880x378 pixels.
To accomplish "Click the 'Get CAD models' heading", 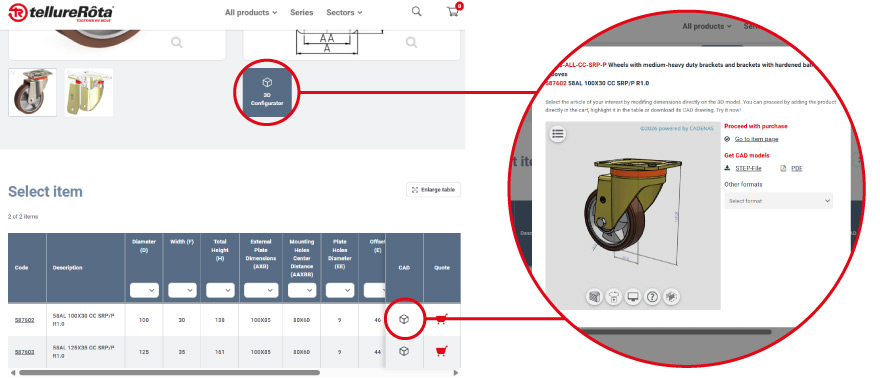I will pyautogui.click(x=746, y=155).
